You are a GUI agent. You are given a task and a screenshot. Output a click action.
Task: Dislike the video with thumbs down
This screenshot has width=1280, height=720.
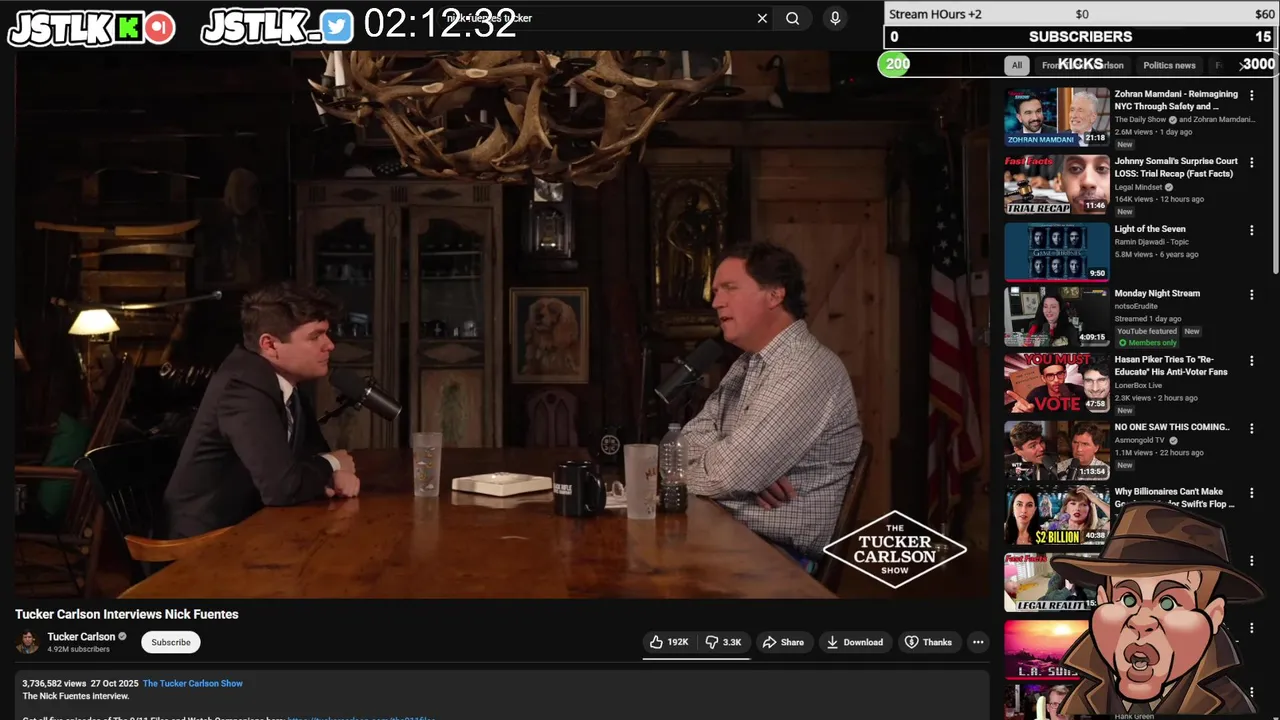pyautogui.click(x=724, y=642)
